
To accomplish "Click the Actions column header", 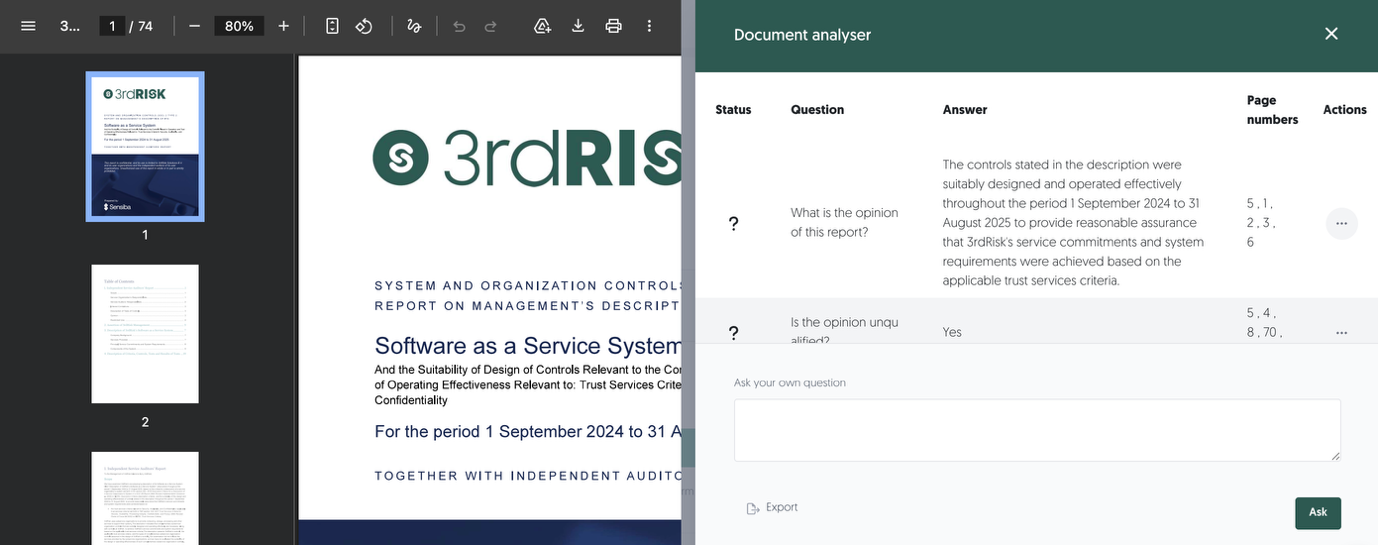I will click(x=1344, y=110).
